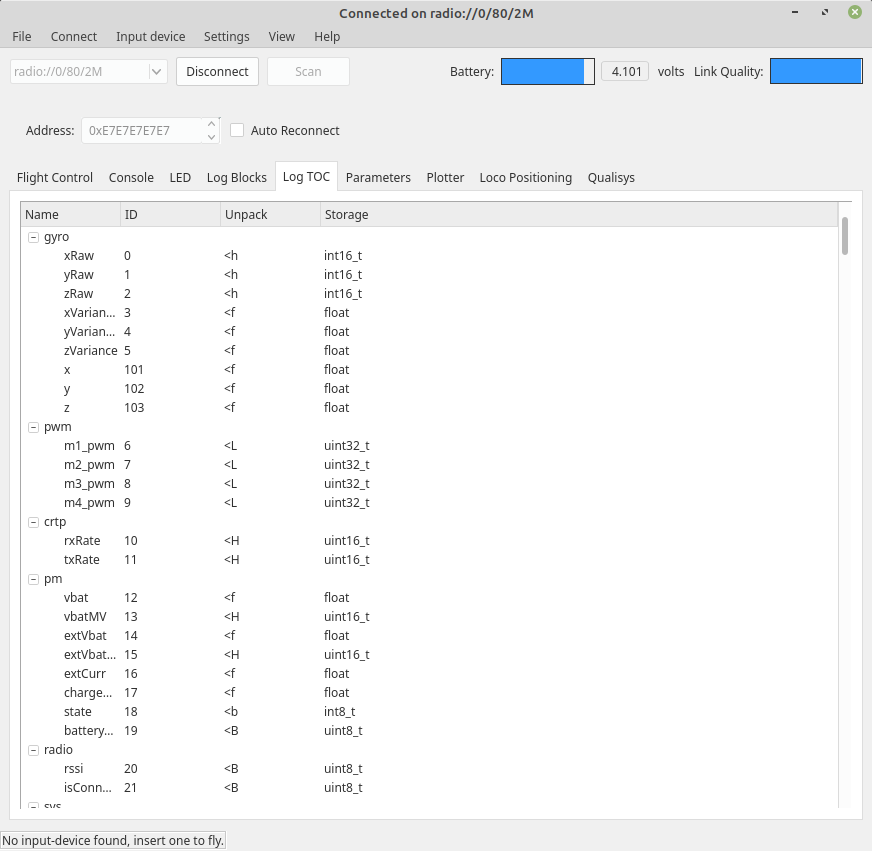Click the vertical scrollbar in Log TOC
Screen dimensions: 872x851
(845, 237)
